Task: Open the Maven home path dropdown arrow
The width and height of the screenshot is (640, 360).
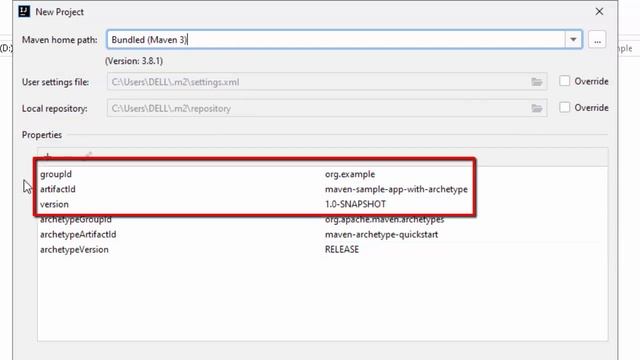Action: [573, 40]
